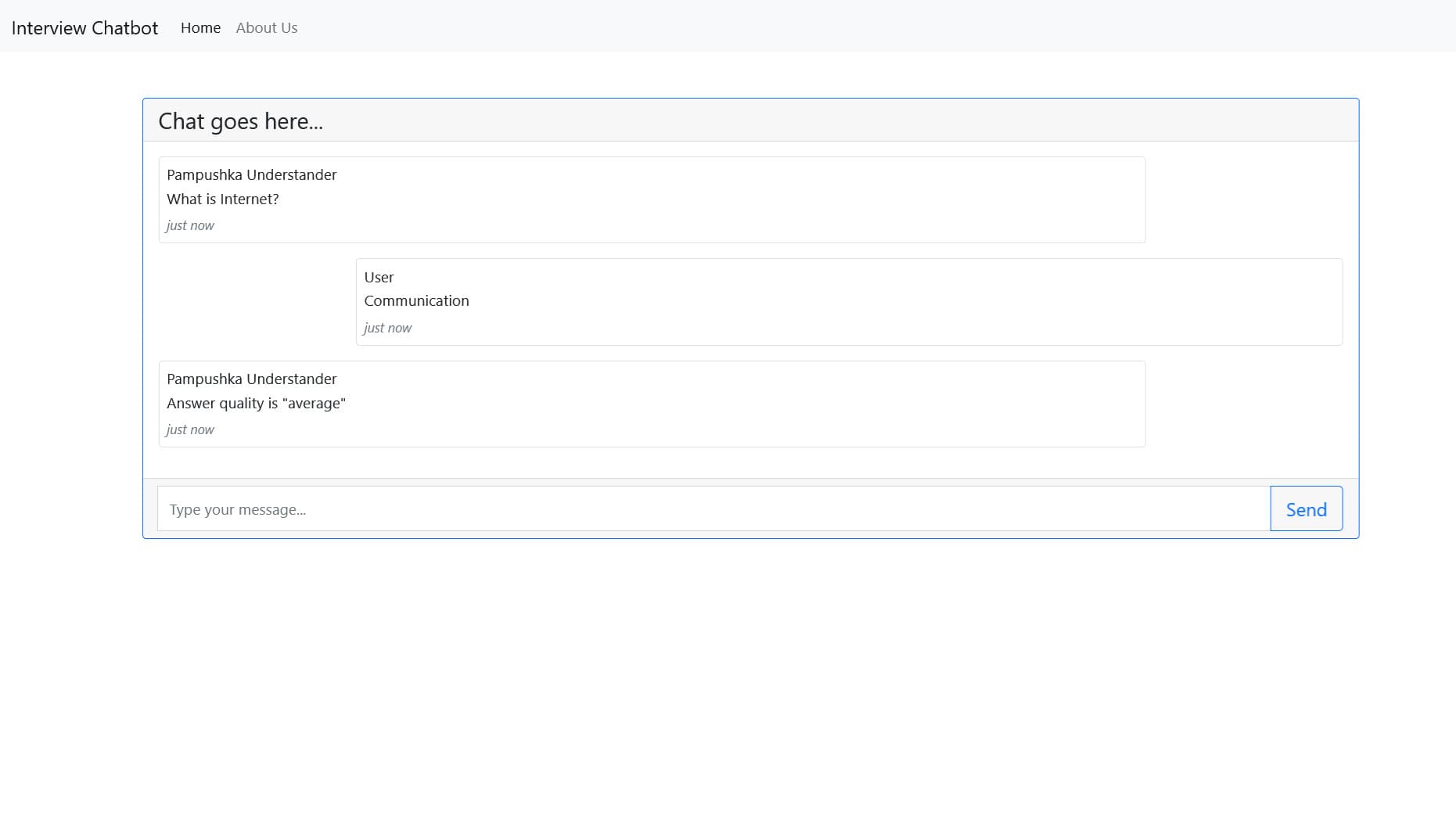This screenshot has width=1456, height=819.
Task: Click the "just now" timestamp under Answer quality
Action: coord(190,429)
